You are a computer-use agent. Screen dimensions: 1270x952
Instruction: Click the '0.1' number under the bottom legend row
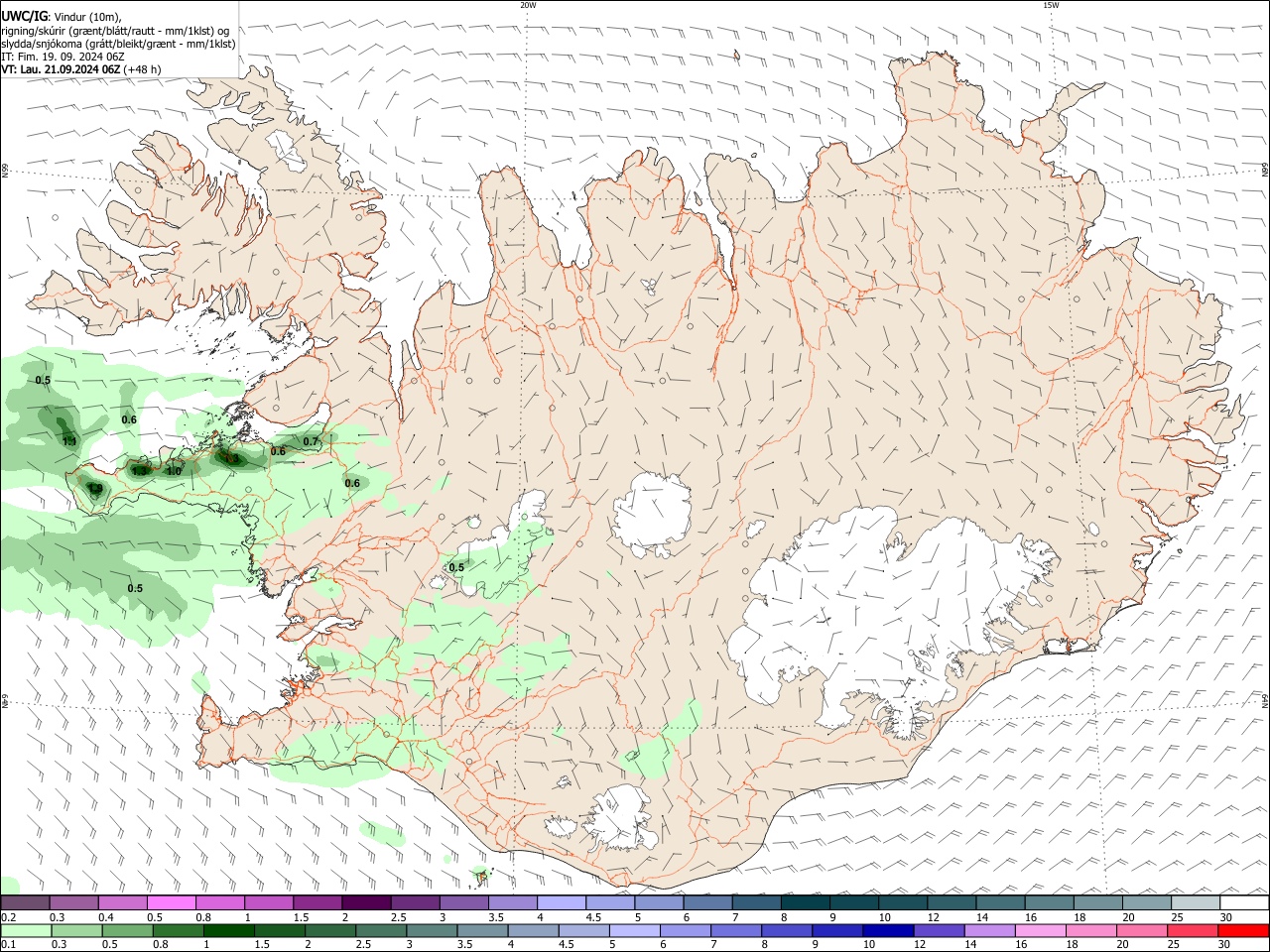[8, 945]
